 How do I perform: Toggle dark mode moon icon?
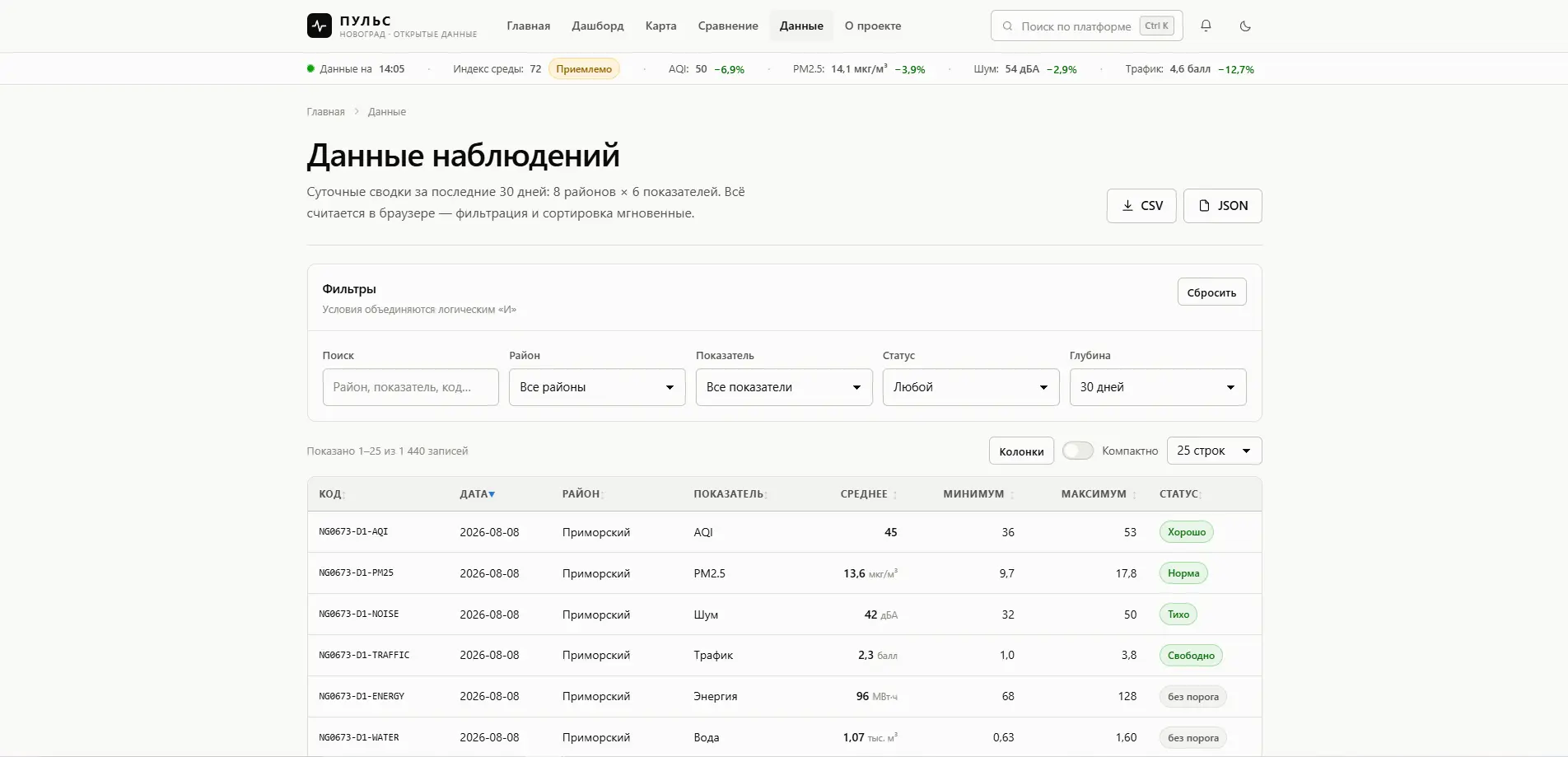pyautogui.click(x=1245, y=26)
